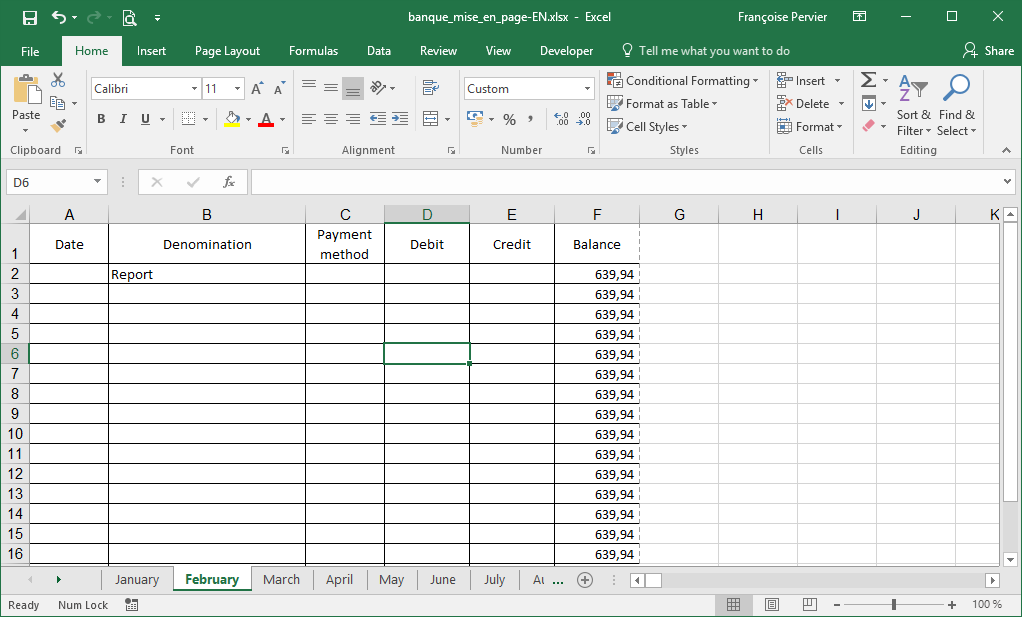Switch to Page Break Preview view
The image size is (1022, 617).
[809, 605]
